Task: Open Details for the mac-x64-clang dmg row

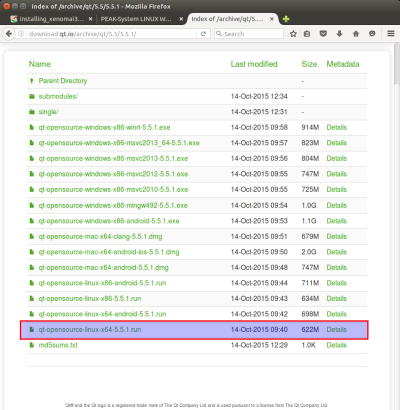Action: coord(337,236)
